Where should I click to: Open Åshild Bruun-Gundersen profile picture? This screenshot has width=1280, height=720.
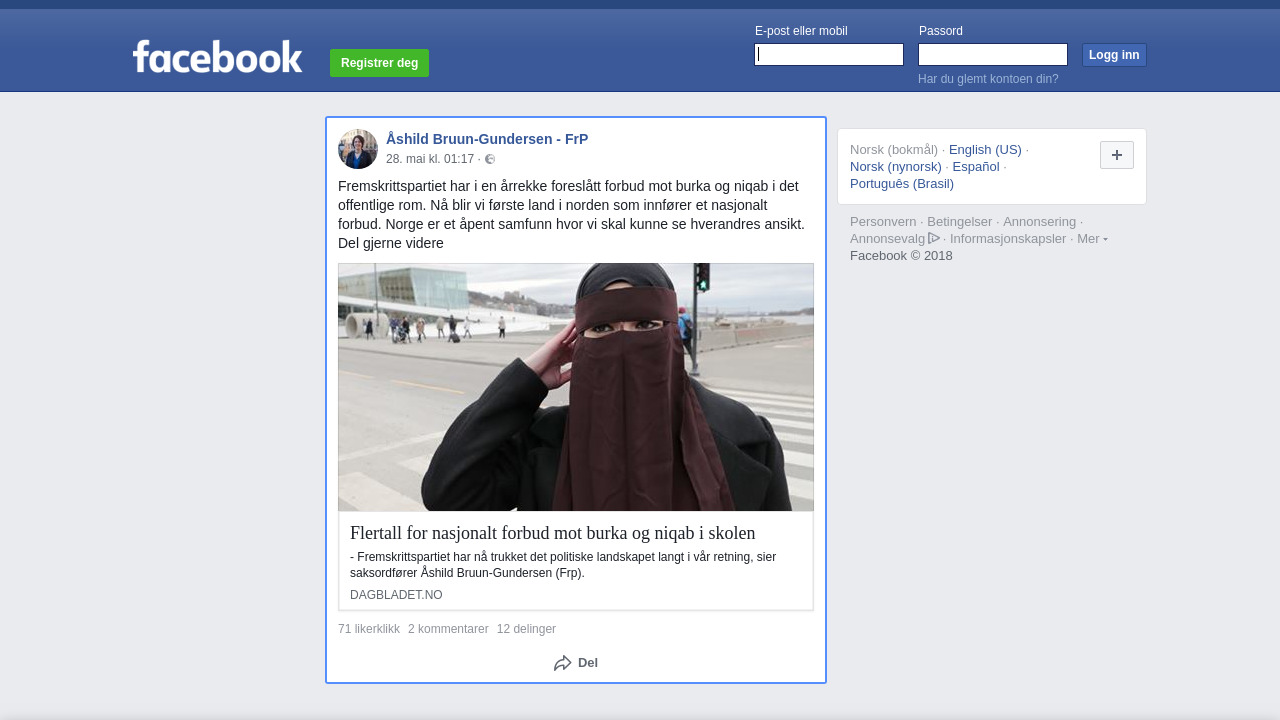358,149
